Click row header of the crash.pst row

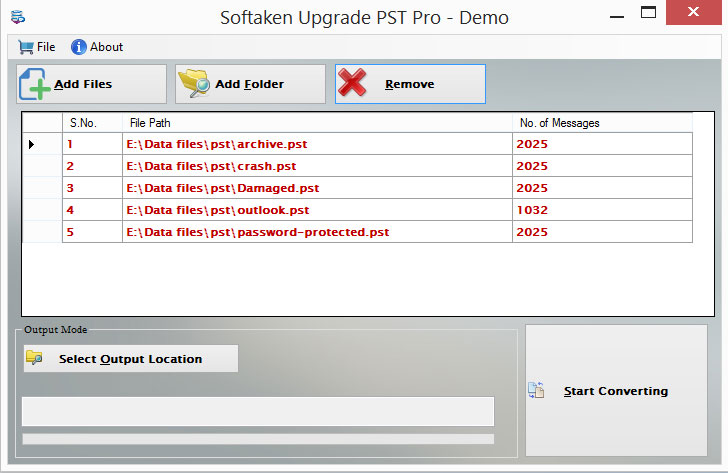[x=42, y=166]
